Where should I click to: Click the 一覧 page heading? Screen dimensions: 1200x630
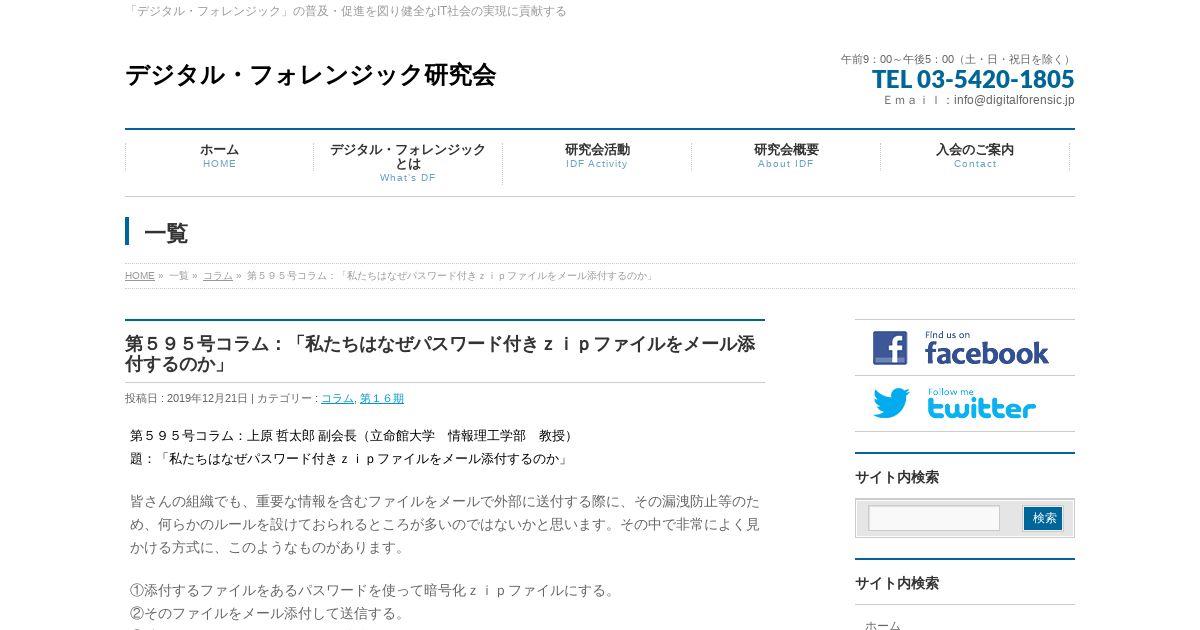coord(166,233)
